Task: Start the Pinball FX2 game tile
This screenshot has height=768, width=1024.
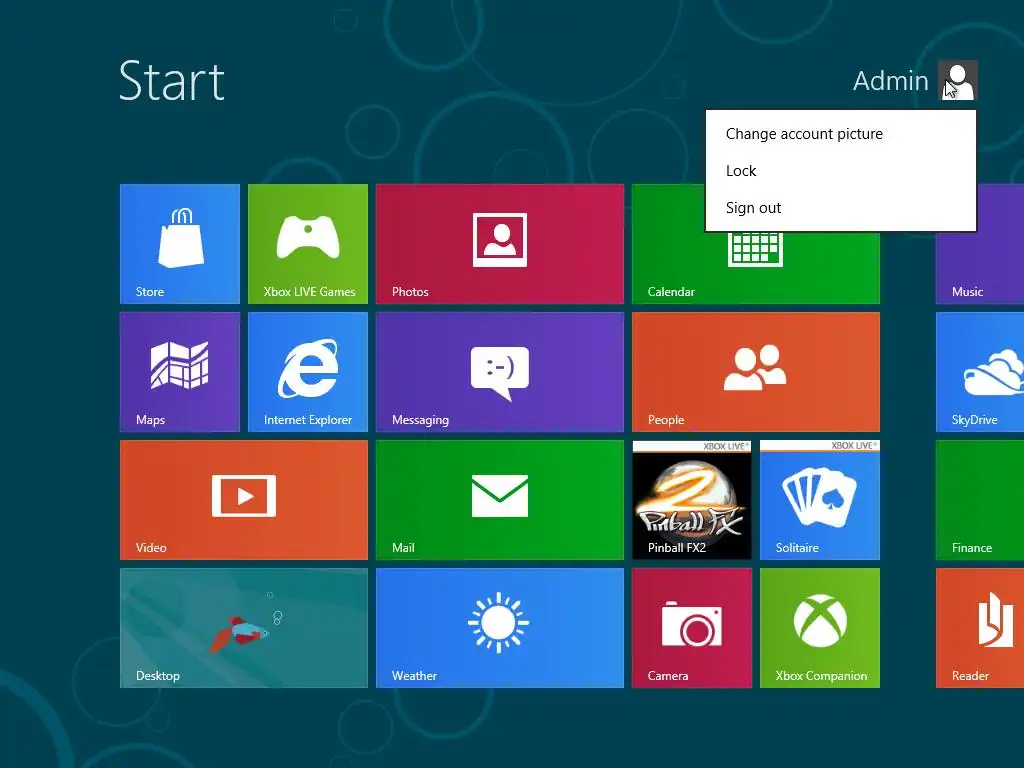Action: point(692,500)
